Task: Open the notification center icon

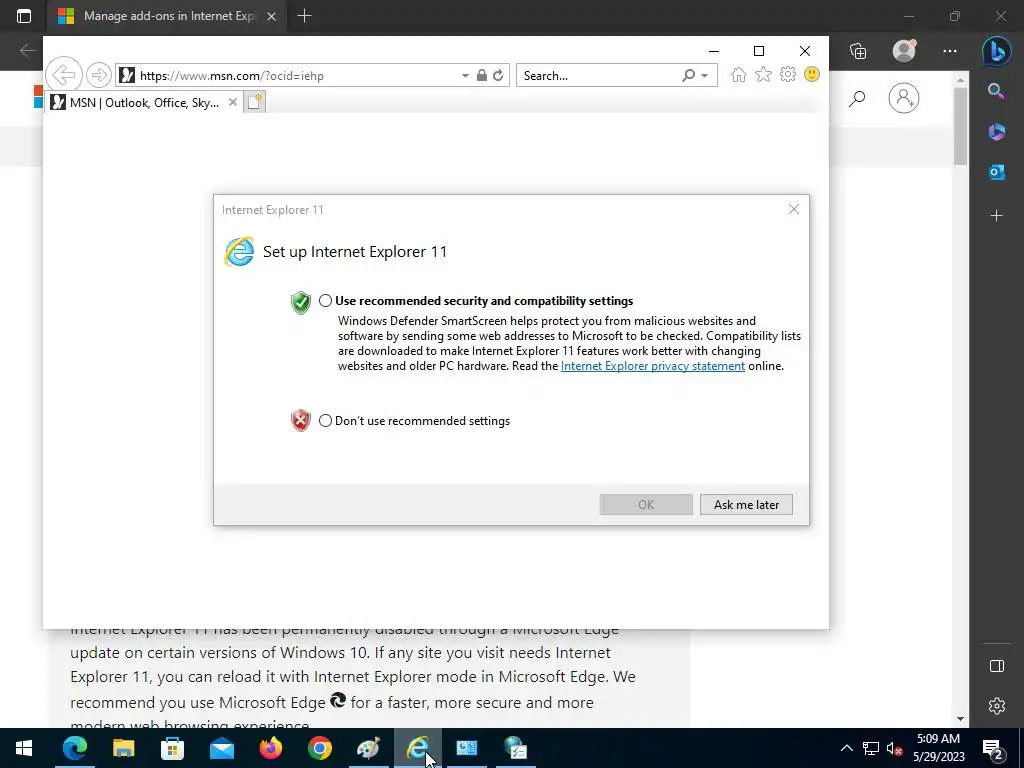Action: pyautogui.click(x=993, y=749)
